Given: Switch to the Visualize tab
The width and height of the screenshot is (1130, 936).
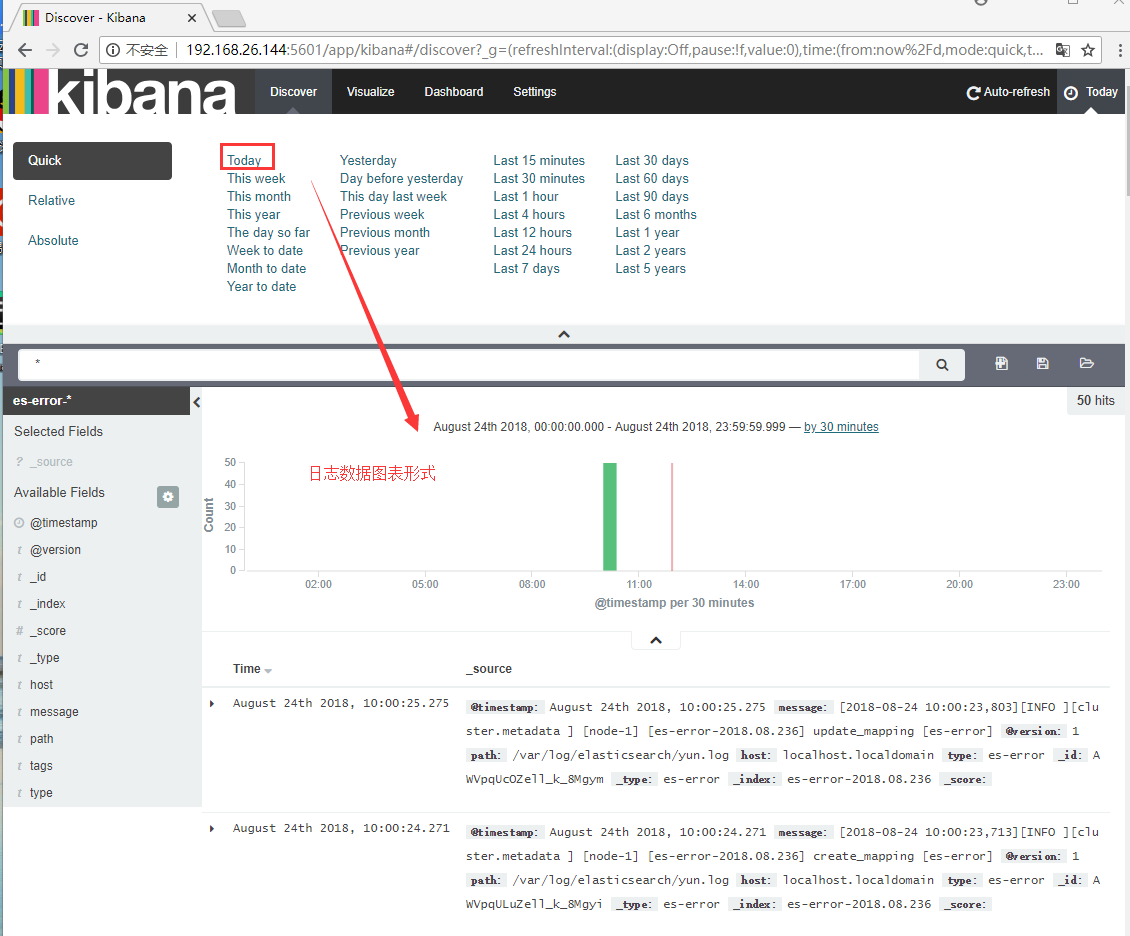Looking at the screenshot, I should pos(370,91).
